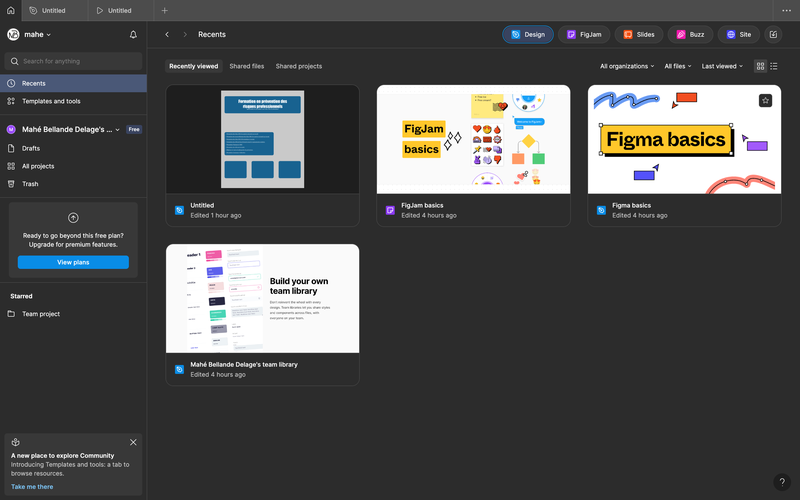This screenshot has width=800, height=500.
Task: Click the mahe avatar icon
Action: pyautogui.click(x=13, y=34)
